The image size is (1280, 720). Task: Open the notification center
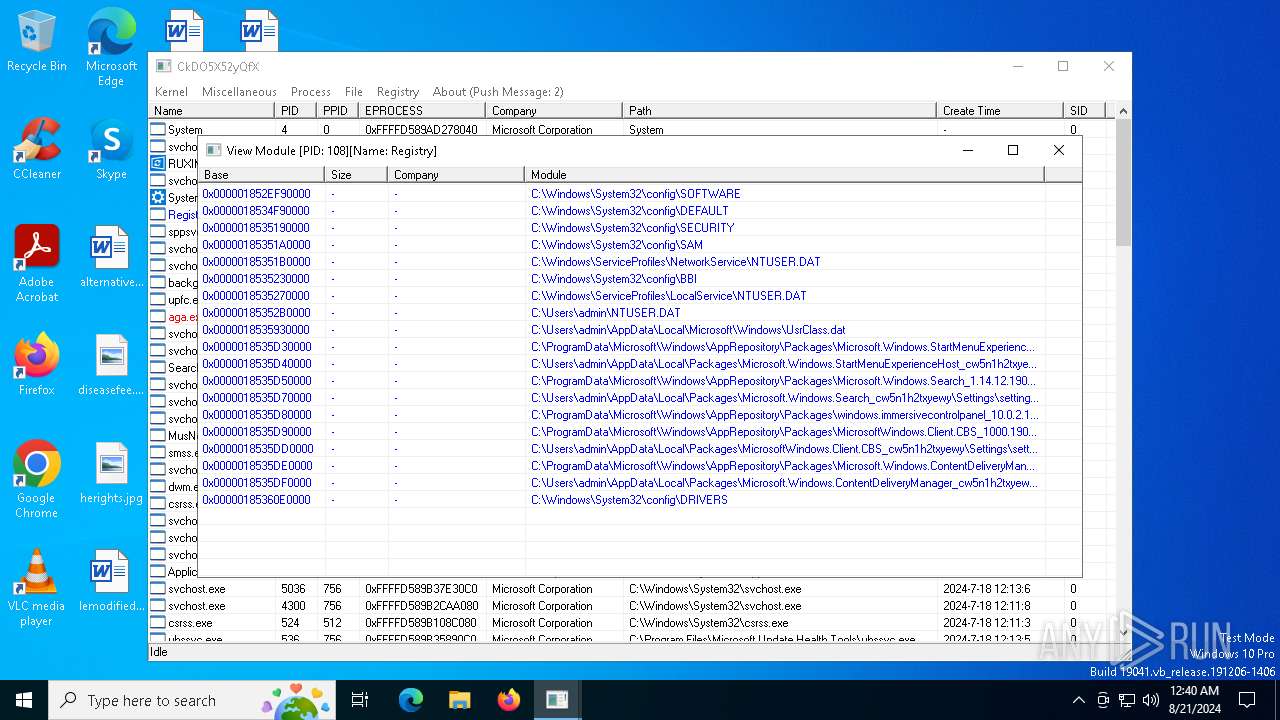1247,700
